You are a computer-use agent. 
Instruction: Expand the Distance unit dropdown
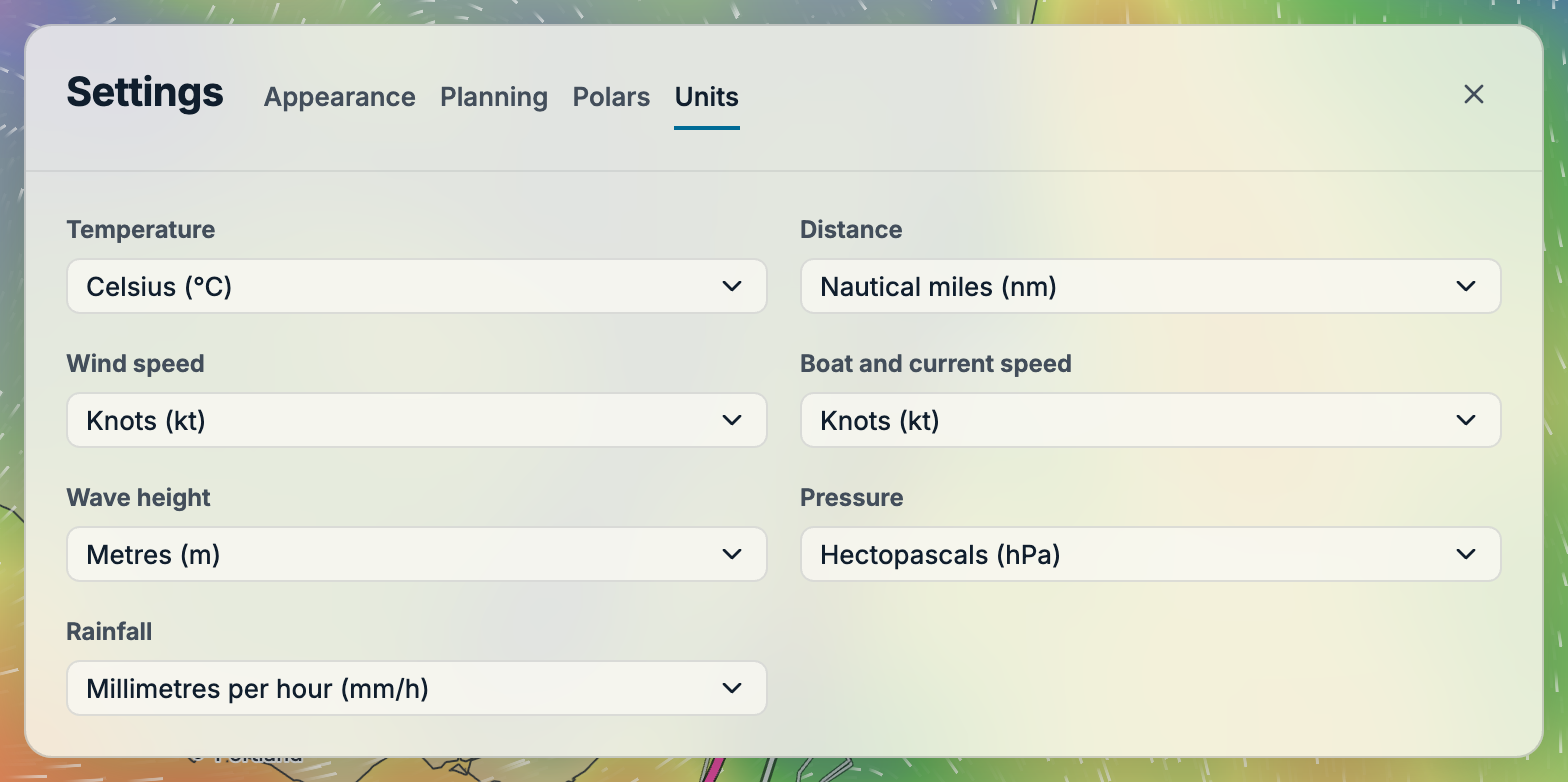[1151, 286]
